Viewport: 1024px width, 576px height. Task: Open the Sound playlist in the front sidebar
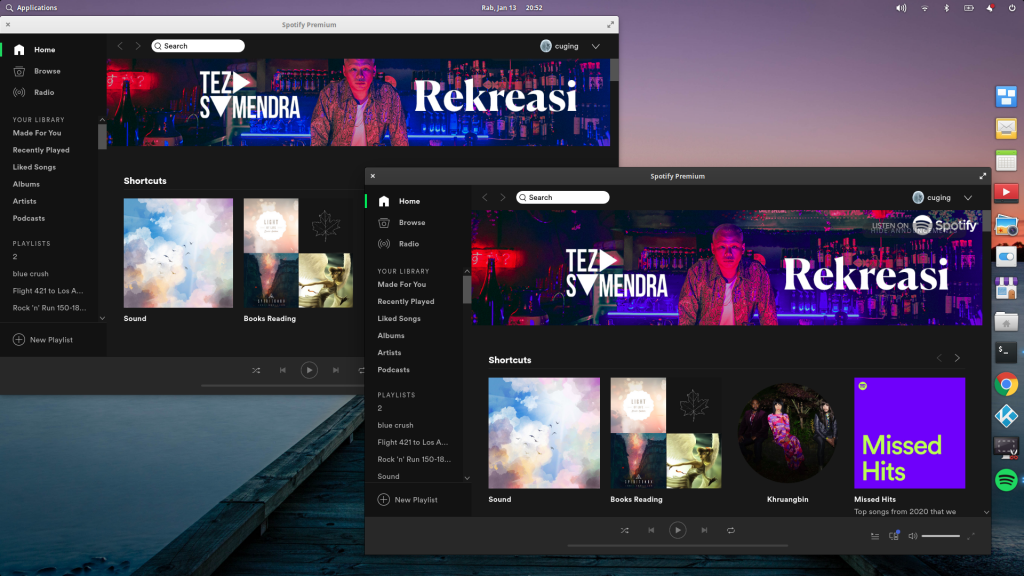coord(388,476)
